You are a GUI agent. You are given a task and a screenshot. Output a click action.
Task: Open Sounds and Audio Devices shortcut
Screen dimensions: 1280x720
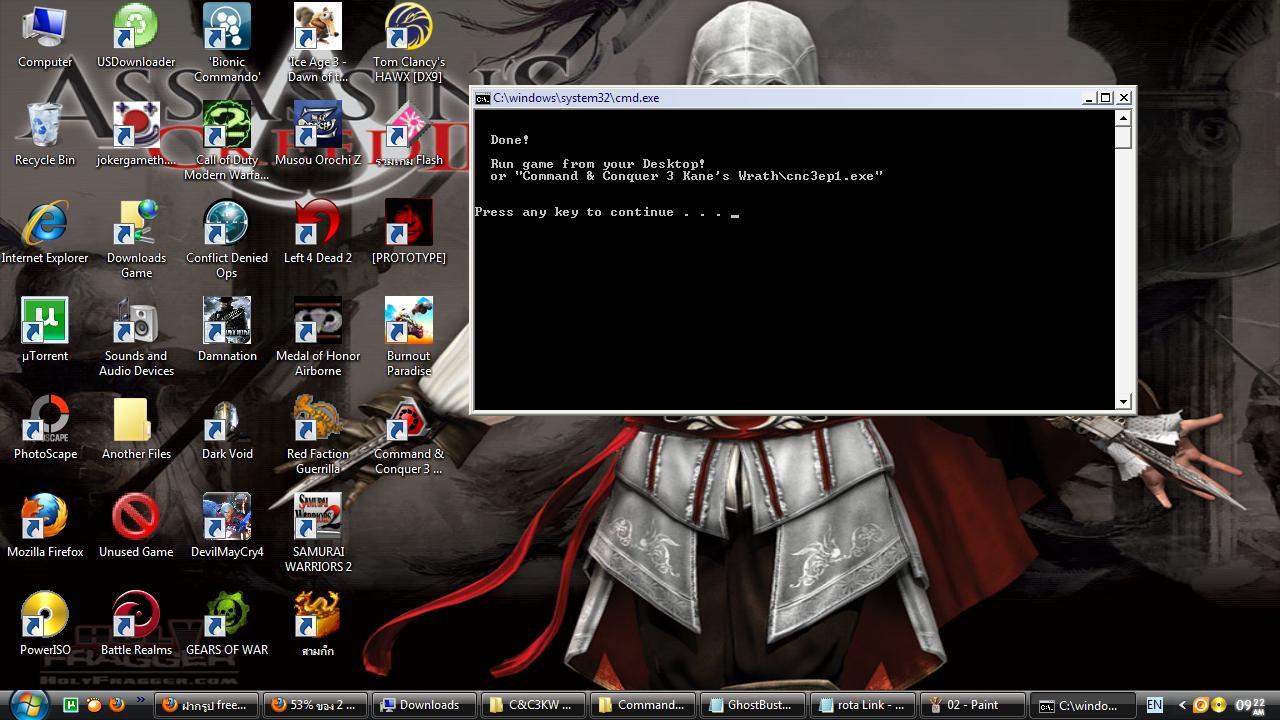[x=136, y=338]
